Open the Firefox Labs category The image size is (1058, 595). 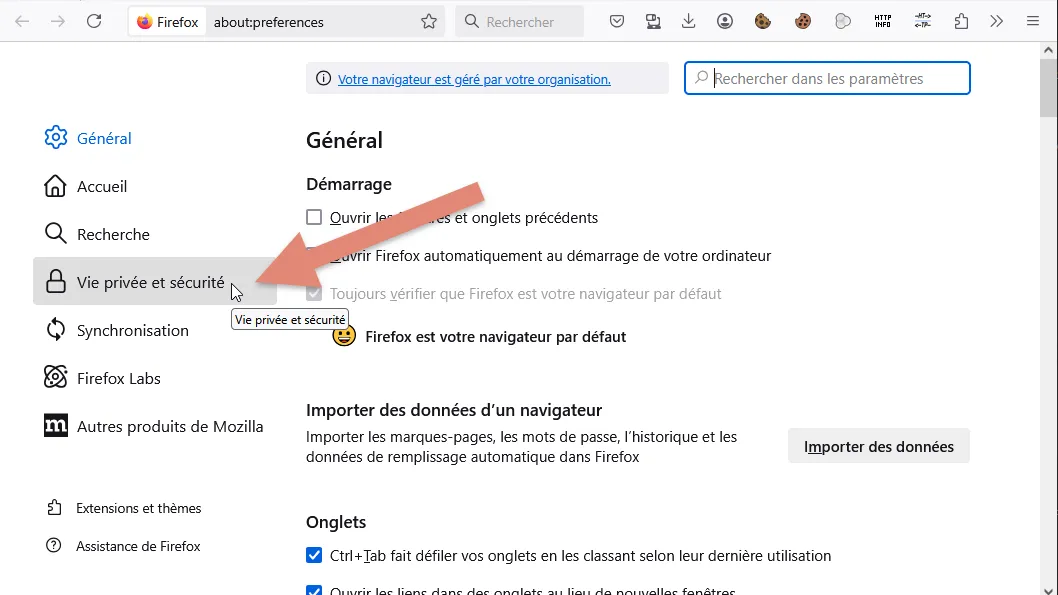[155, 378]
